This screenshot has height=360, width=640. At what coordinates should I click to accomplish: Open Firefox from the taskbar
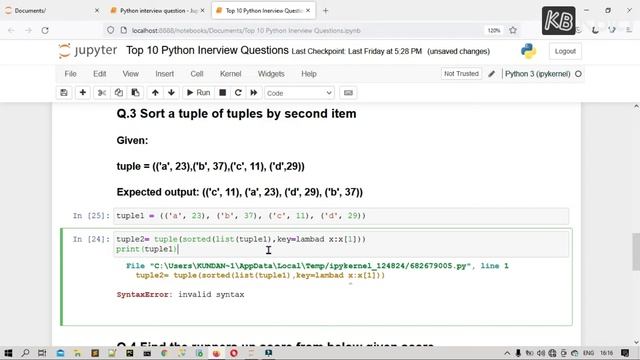(216, 353)
